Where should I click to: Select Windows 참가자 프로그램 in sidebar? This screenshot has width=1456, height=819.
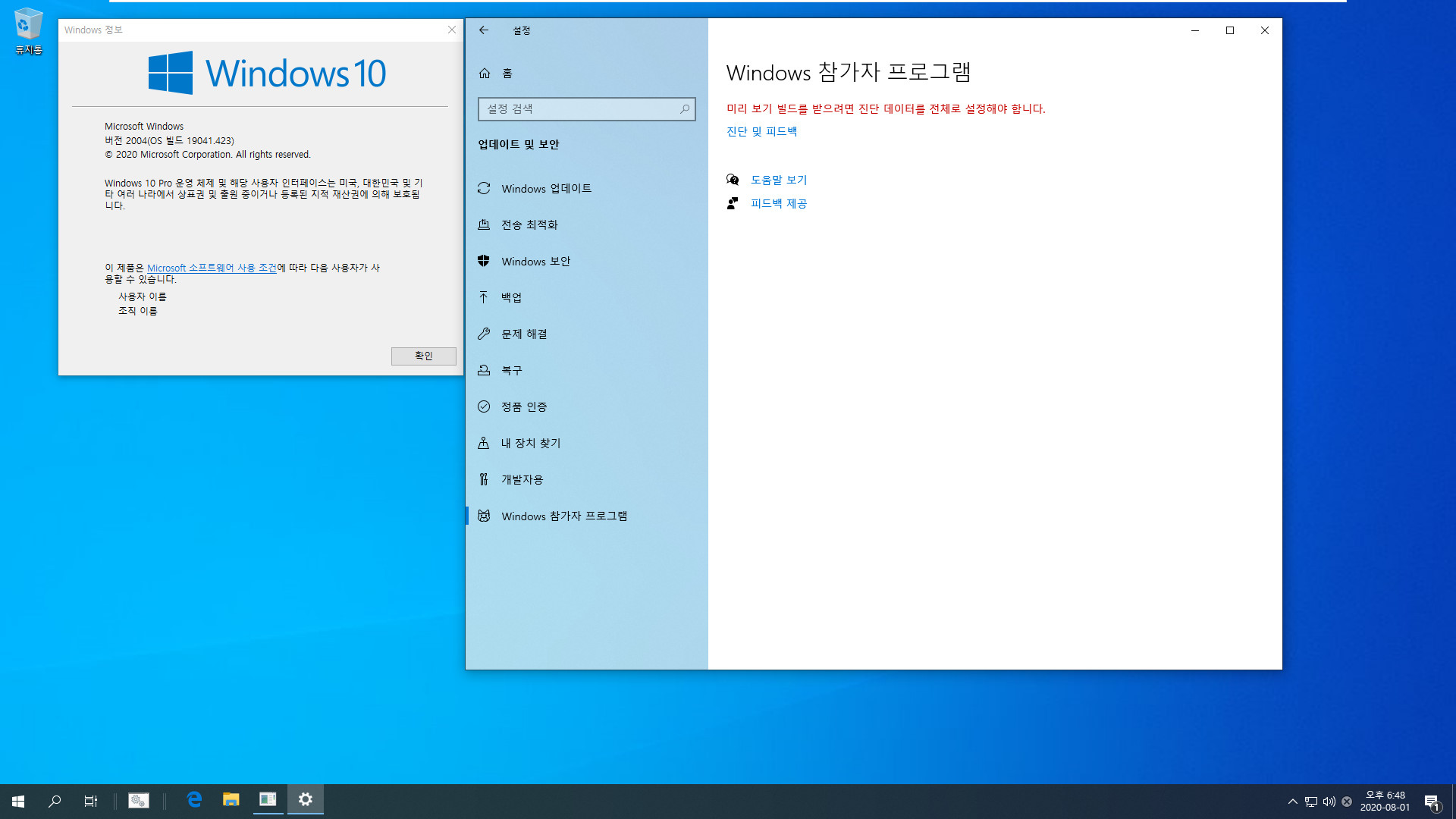pyautogui.click(x=587, y=516)
